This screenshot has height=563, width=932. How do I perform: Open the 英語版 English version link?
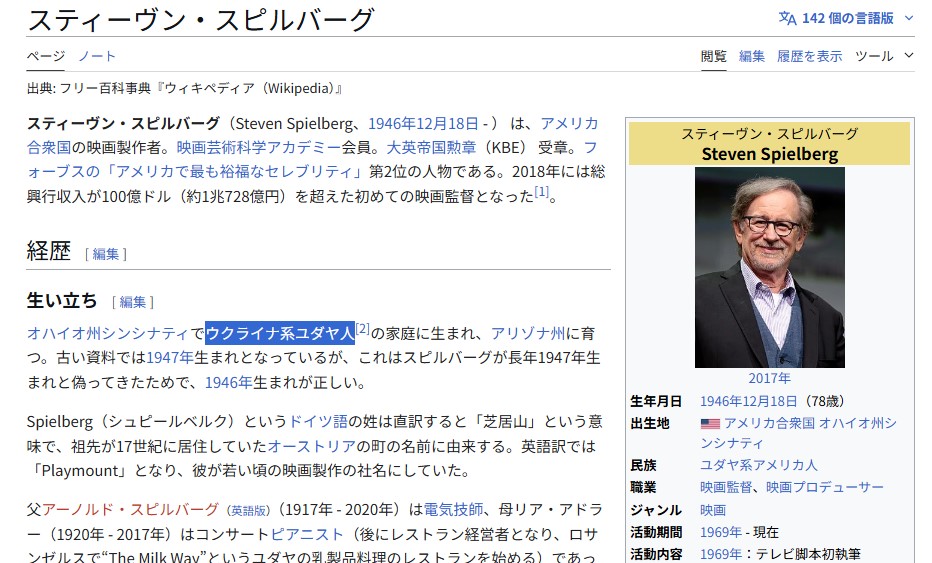[x=248, y=511]
